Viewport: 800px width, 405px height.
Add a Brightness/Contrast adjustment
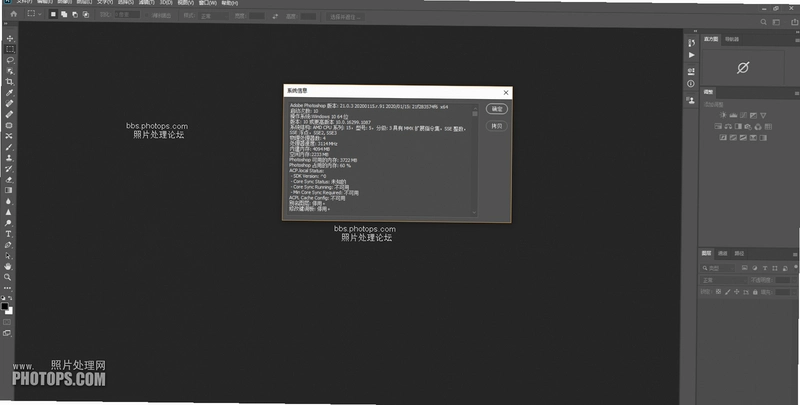point(722,116)
